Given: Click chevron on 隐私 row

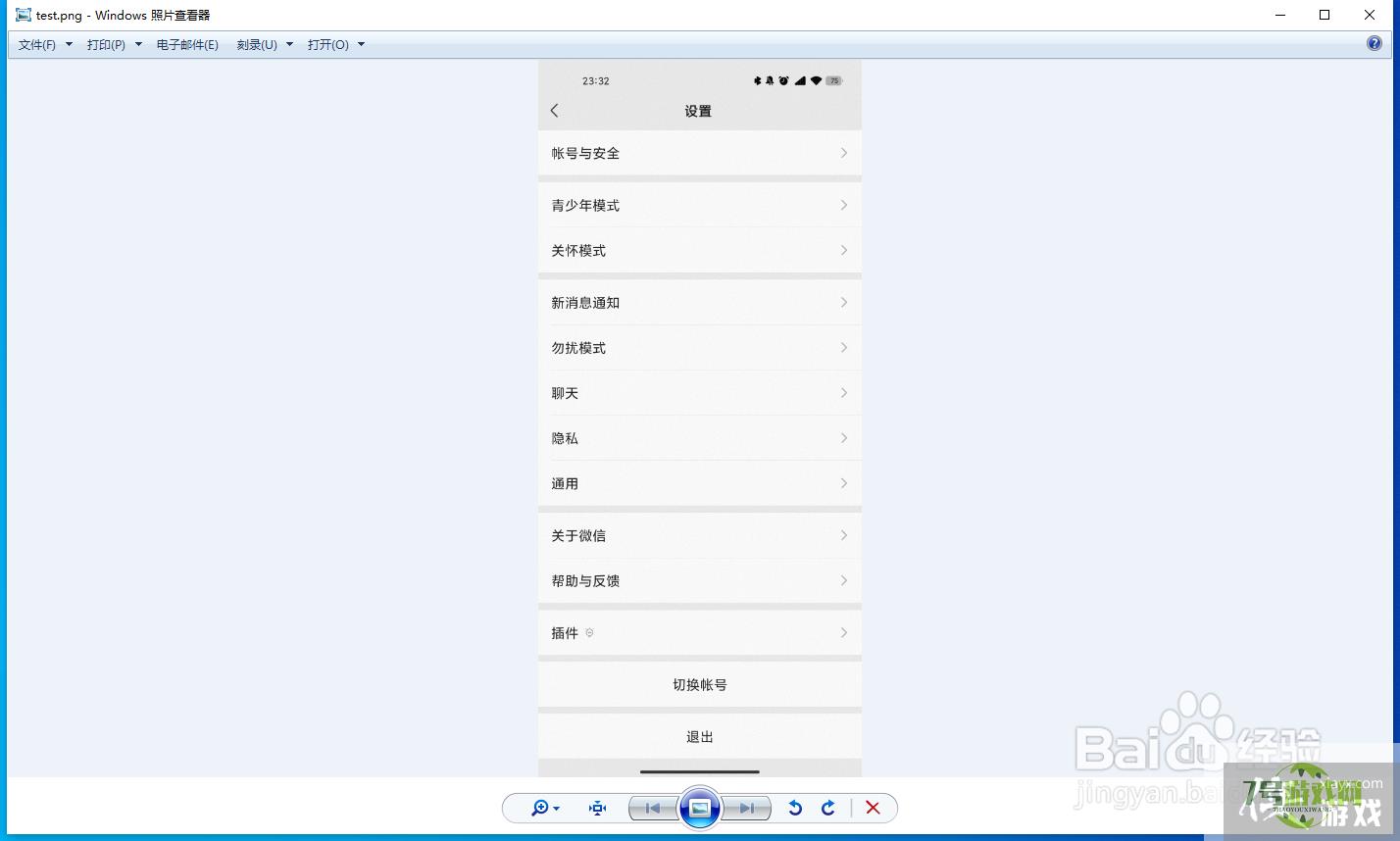Looking at the screenshot, I should click(843, 437).
